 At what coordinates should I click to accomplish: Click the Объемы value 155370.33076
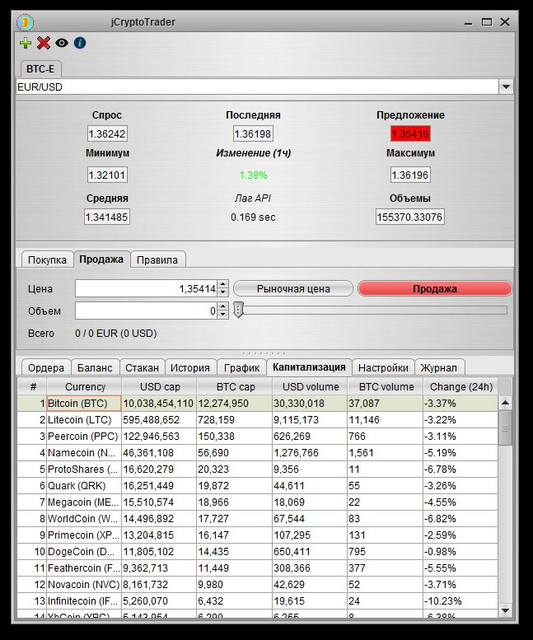coord(410,217)
